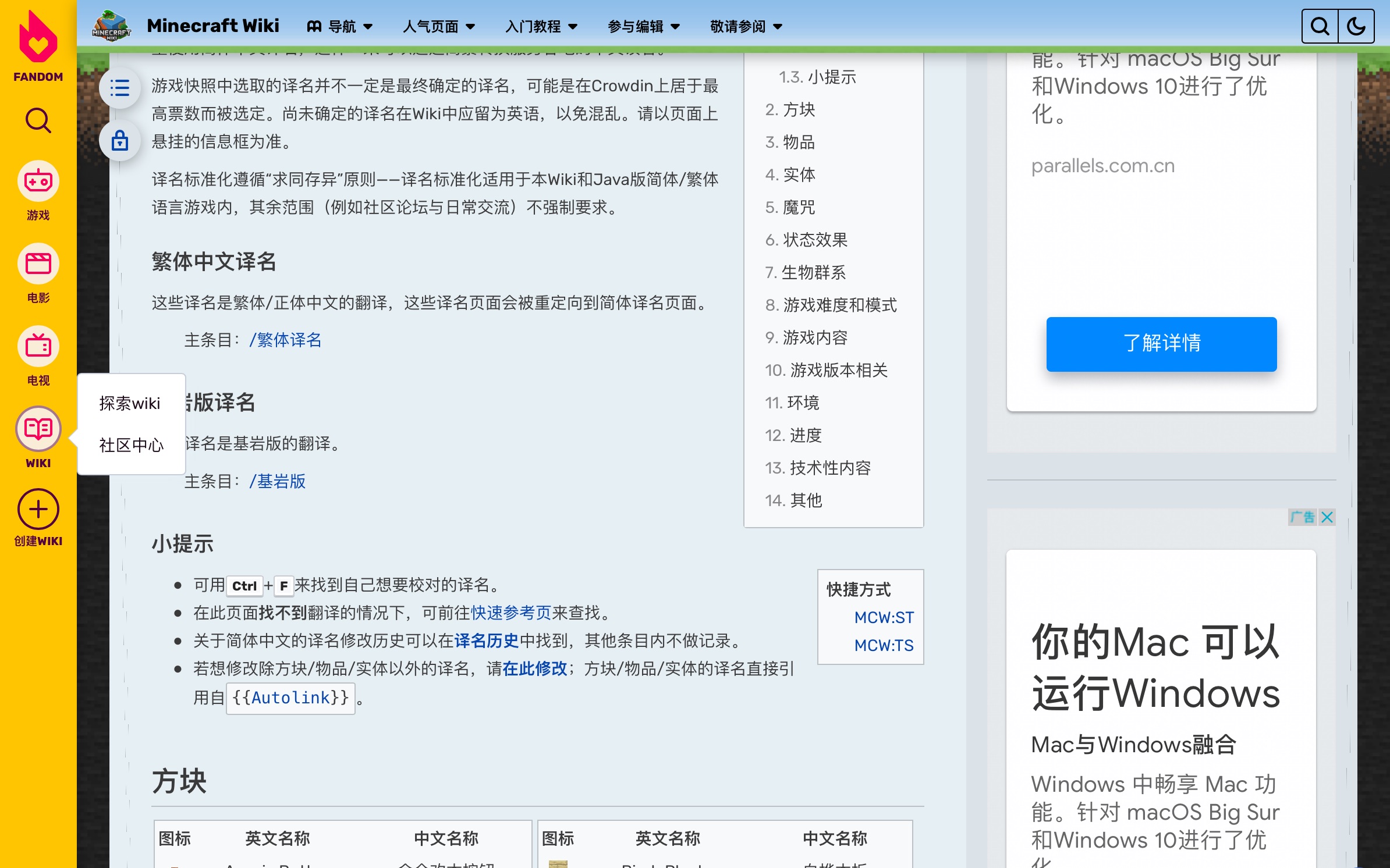Open the MCW:ST shortcut link
The image size is (1390, 868).
[884, 617]
